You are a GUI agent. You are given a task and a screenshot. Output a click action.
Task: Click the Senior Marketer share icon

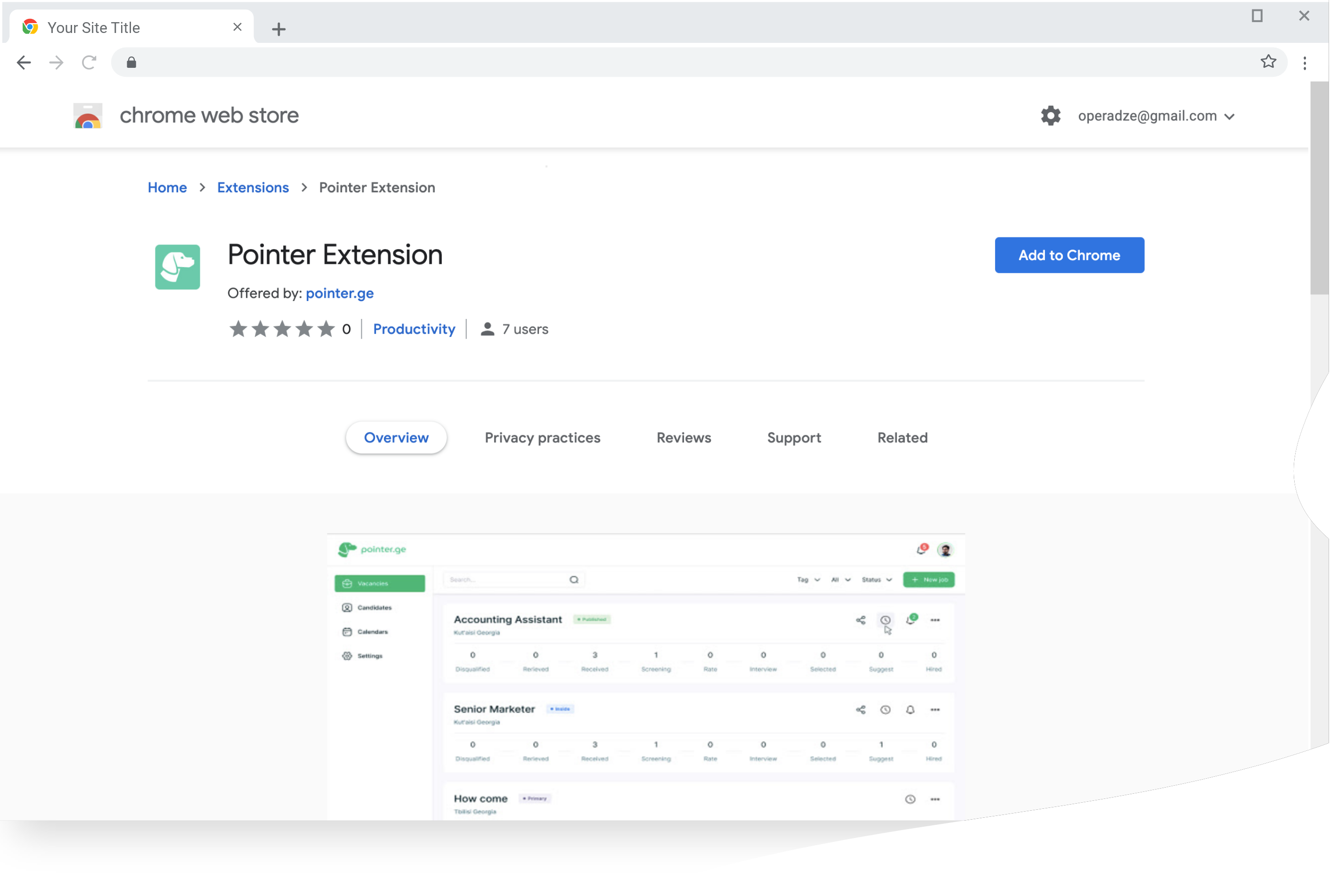coord(861,710)
